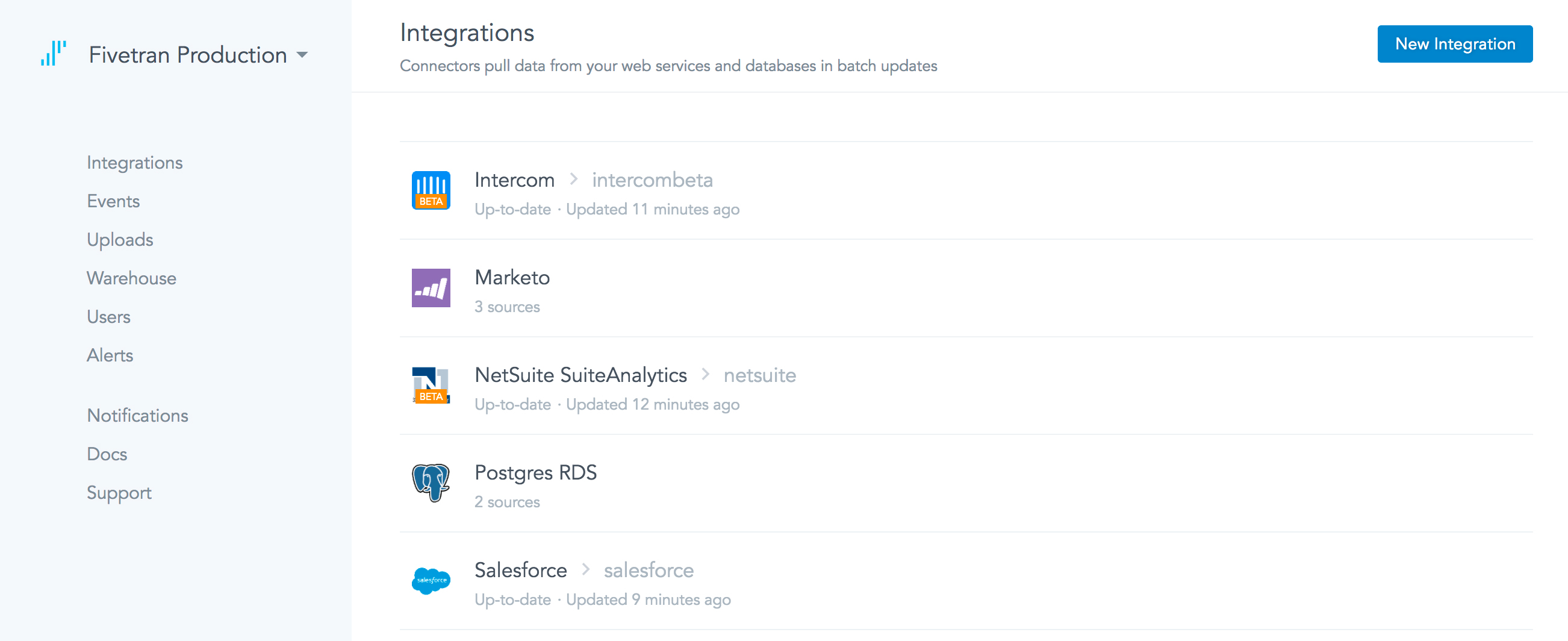Image resolution: width=1568 pixels, height=641 pixels.
Task: Select Alerts in the sidebar
Action: click(x=110, y=355)
